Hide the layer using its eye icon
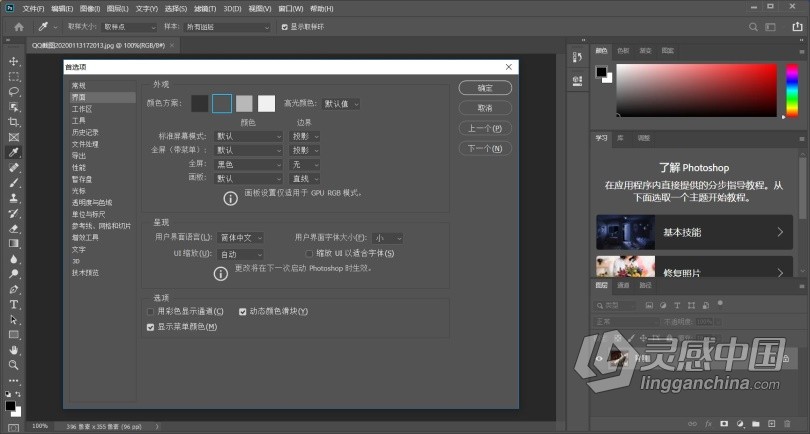This screenshot has height=434, width=810. click(x=599, y=358)
